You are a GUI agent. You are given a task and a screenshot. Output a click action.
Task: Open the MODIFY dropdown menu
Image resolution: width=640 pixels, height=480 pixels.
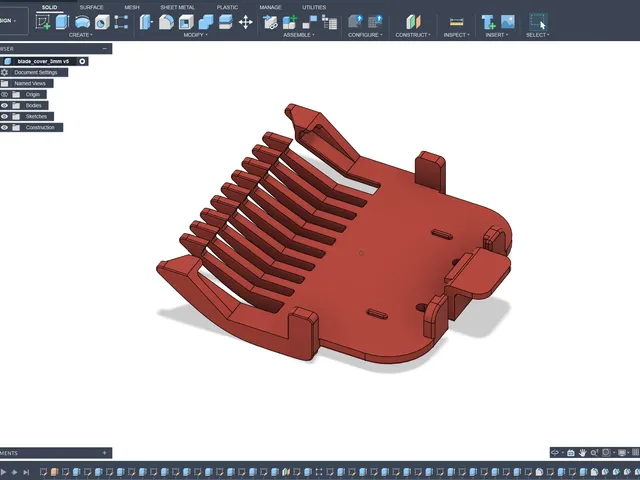coord(196,35)
